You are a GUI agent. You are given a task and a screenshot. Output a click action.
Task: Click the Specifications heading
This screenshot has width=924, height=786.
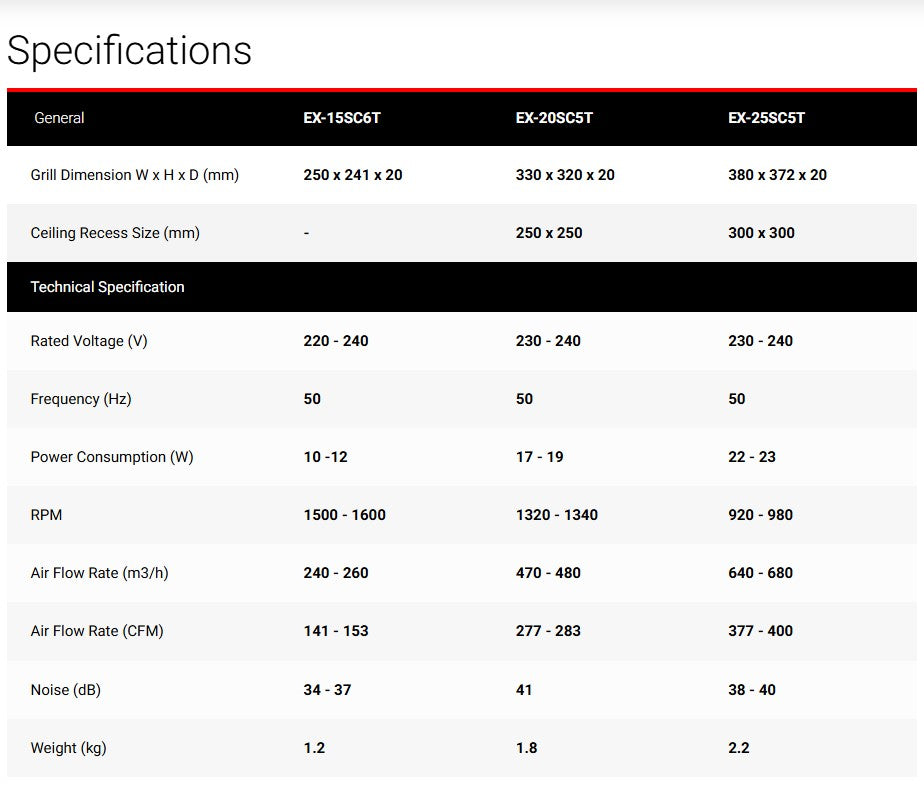[129, 50]
